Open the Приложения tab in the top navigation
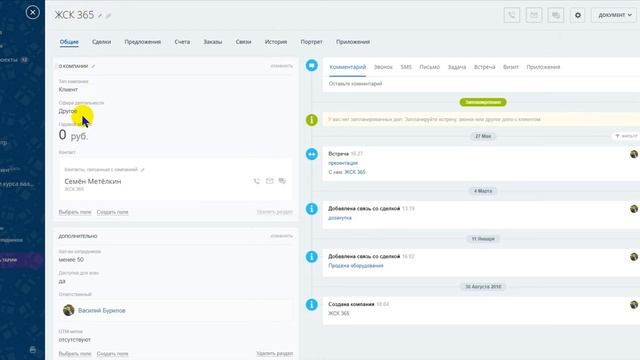Image resolution: width=640 pixels, height=360 pixels. pyautogui.click(x=353, y=42)
